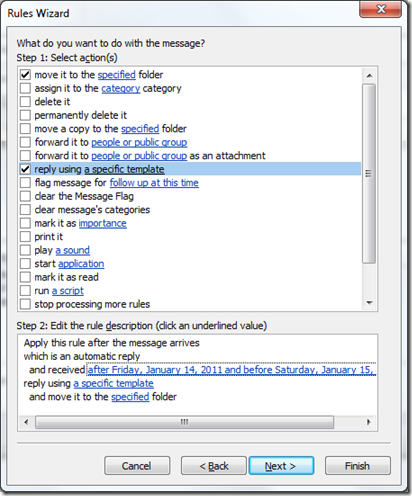
Task: Uncheck the move it to specified folder checkbox
Action: coord(25,75)
